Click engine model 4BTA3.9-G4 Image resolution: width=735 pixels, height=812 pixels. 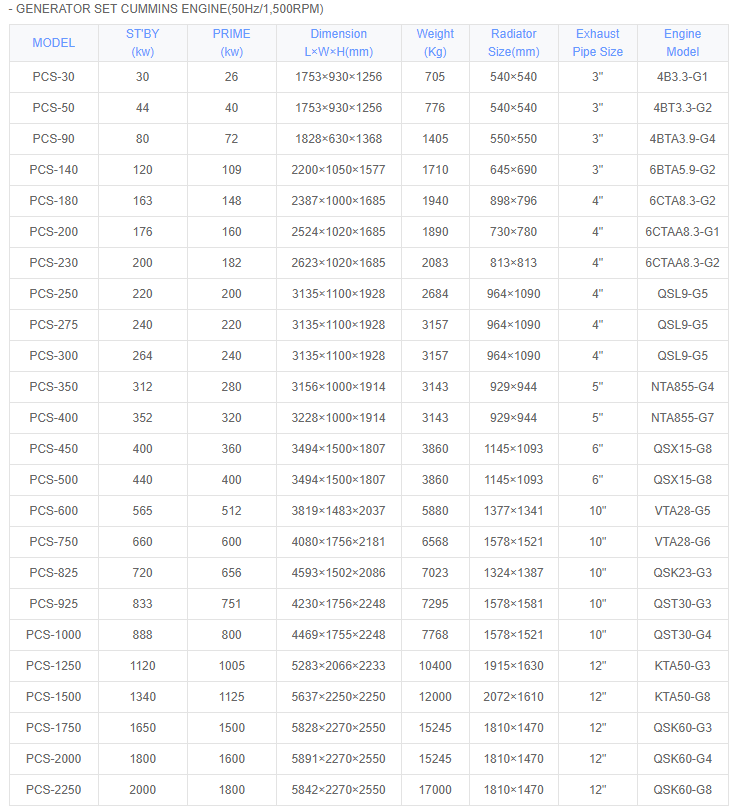pyautogui.click(x=683, y=139)
